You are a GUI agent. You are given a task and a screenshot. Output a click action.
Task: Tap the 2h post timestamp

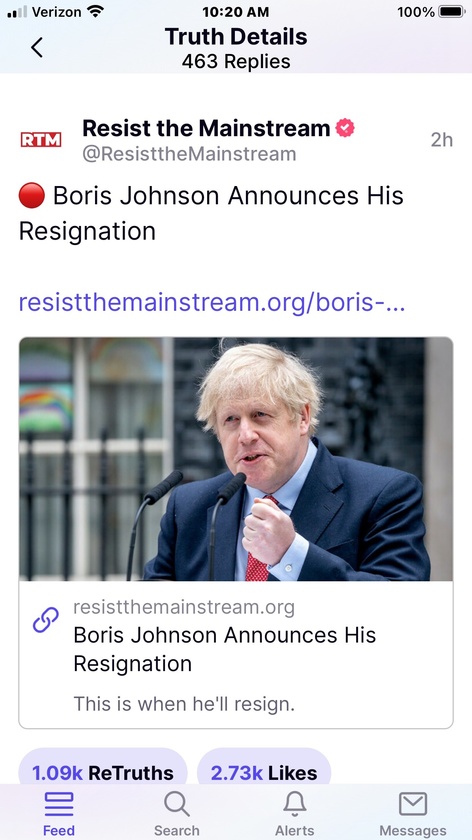(x=441, y=140)
